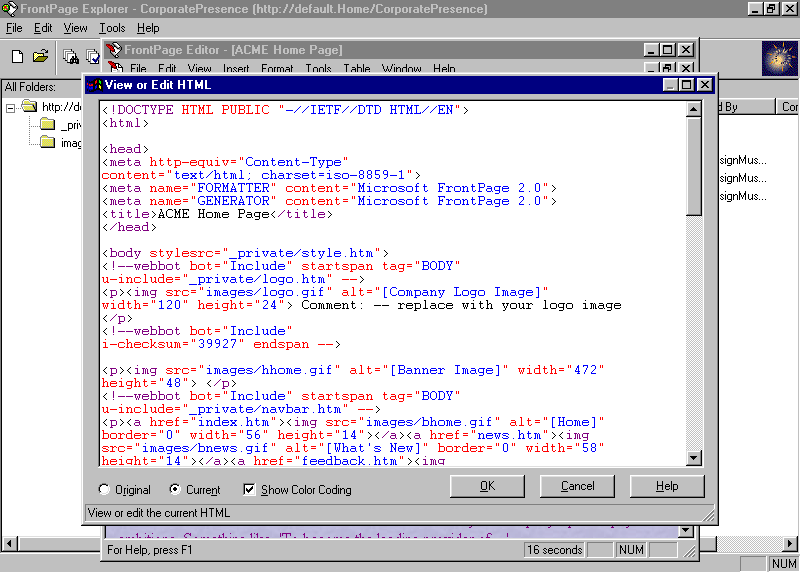The image size is (800, 572).
Task: Click the HTML view scroll up arrow
Action: [693, 109]
